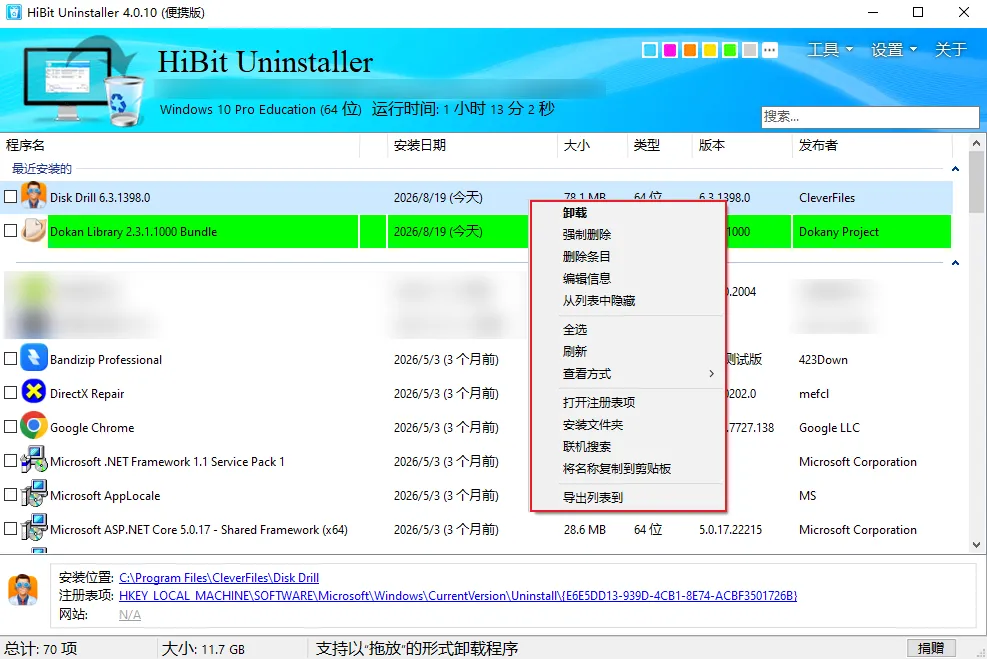
Task: Select the .NET Framework 1.1 Service Pack checkbox
Action: coord(10,461)
